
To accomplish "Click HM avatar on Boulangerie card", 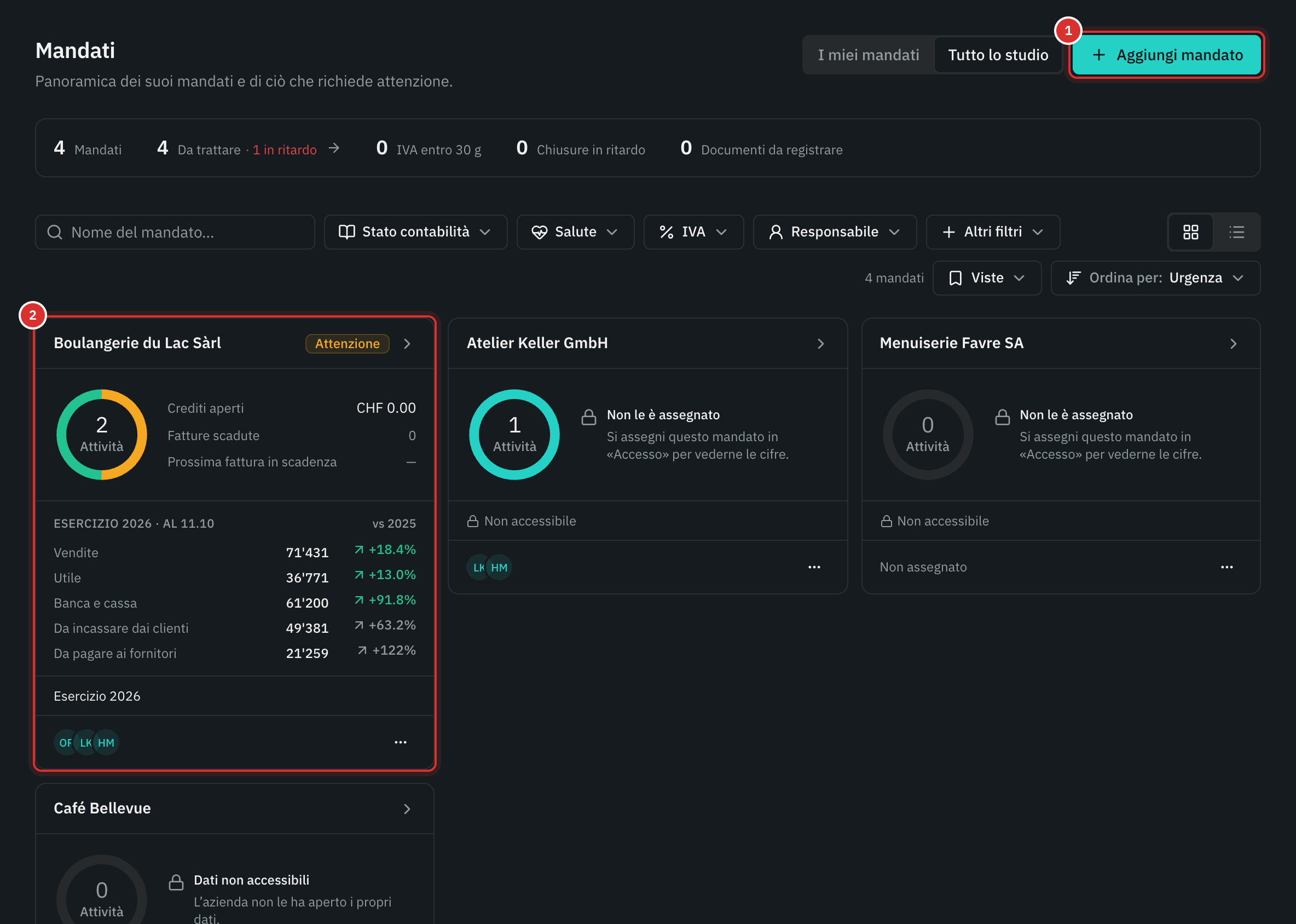I will click(x=106, y=742).
